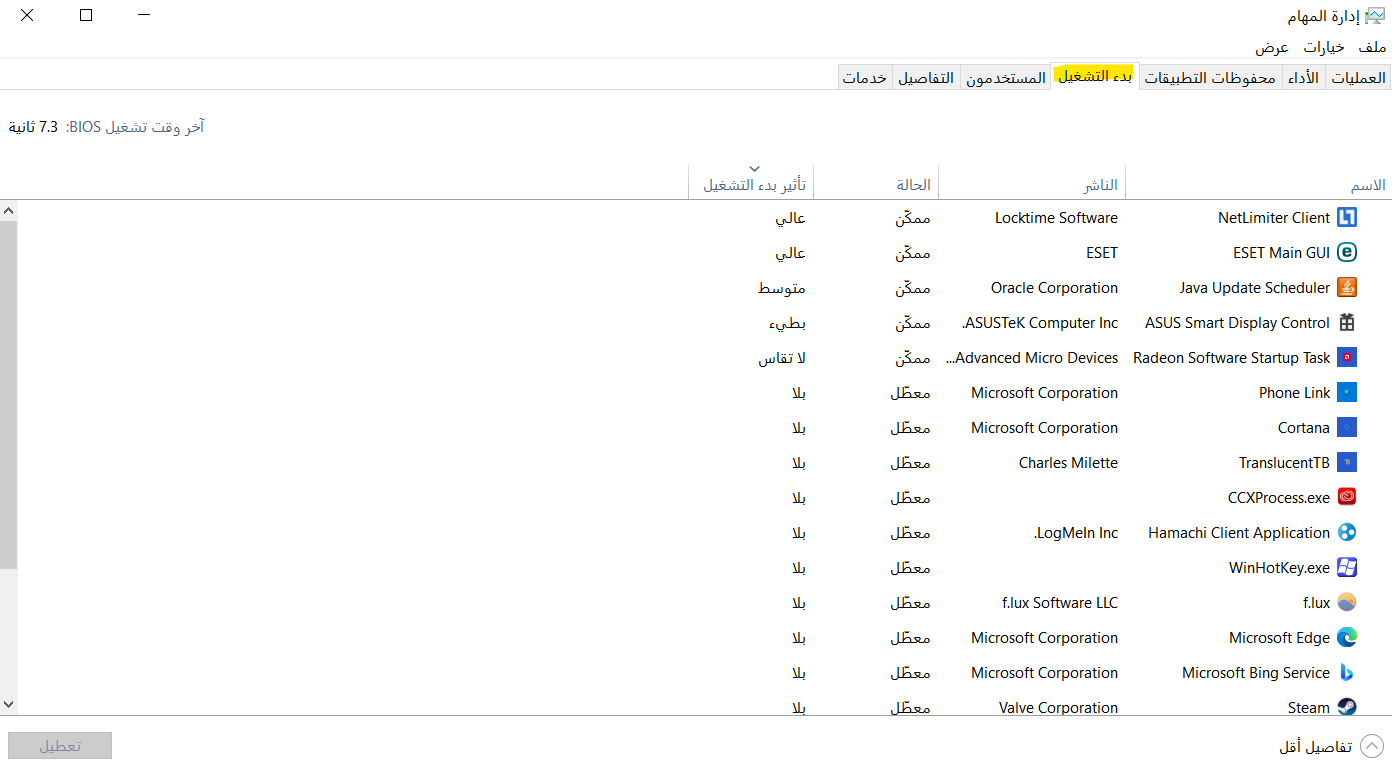Click the Java Update Scheduler icon
Image resolution: width=1392 pixels, height=773 pixels.
point(1347,288)
